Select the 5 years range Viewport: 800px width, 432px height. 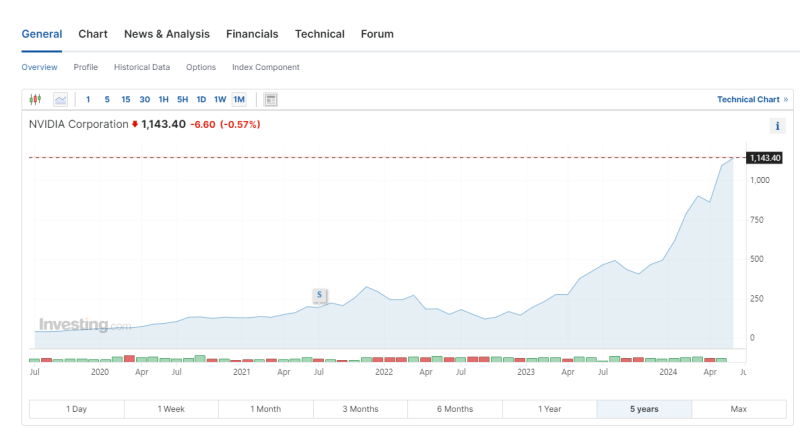point(644,409)
